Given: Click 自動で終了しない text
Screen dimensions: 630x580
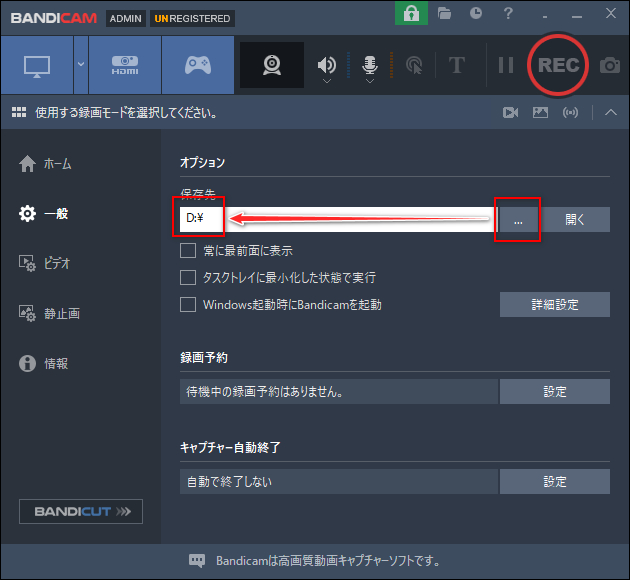Looking at the screenshot, I should (x=229, y=482).
